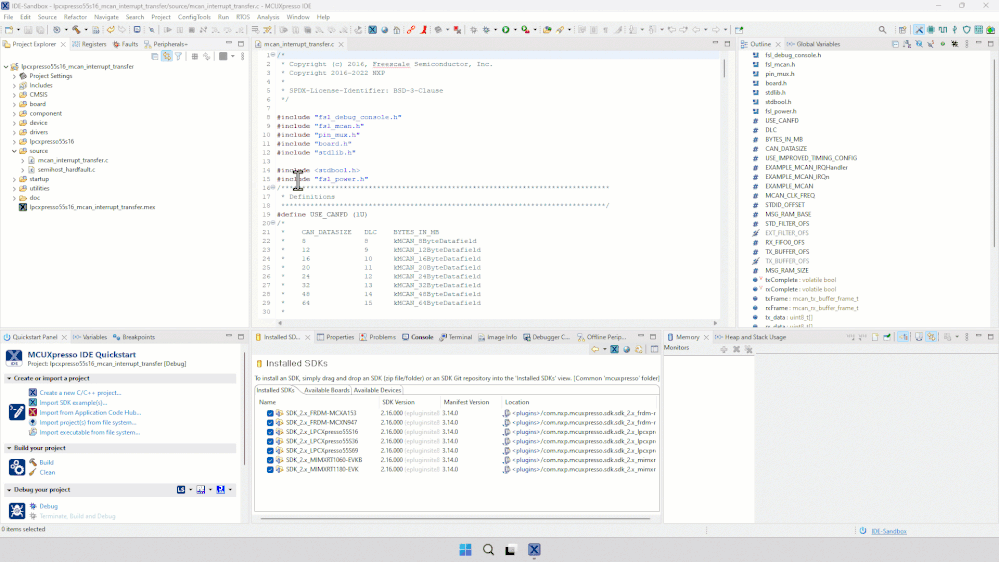Screen dimensions: 999x562
Task: Open the RTOS menu
Action: pos(243,17)
